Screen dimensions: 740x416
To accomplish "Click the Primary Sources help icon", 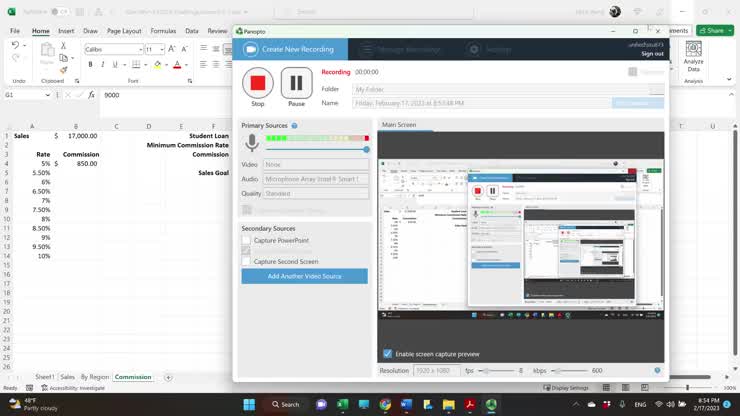I will click(x=294, y=126).
